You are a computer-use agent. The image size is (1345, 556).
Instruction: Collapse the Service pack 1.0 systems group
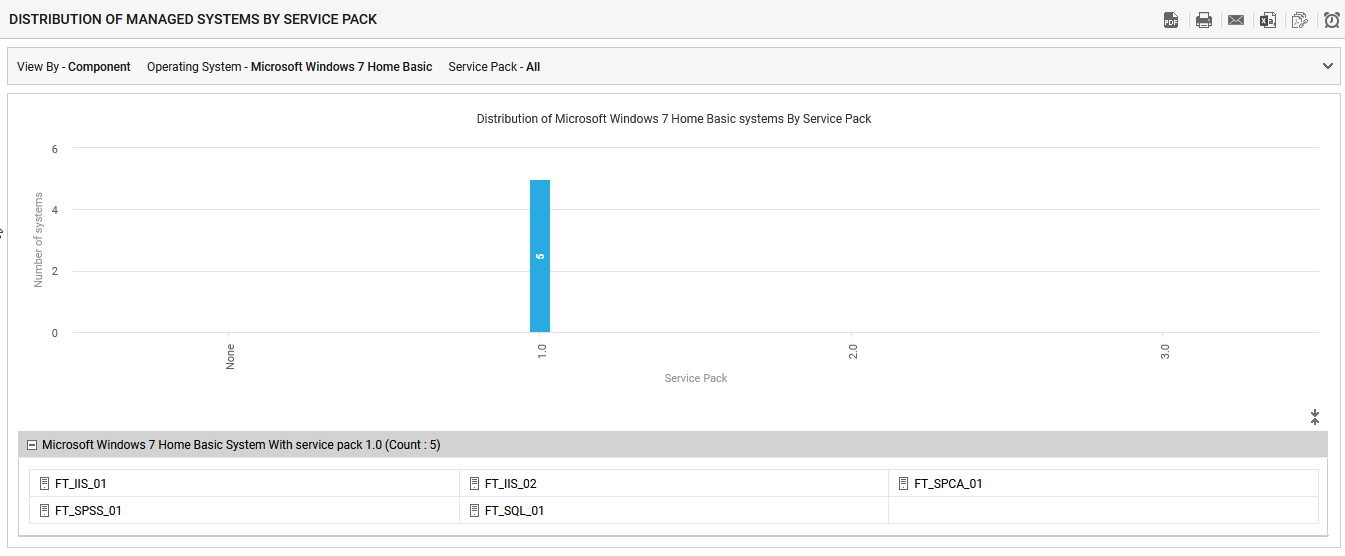point(32,445)
